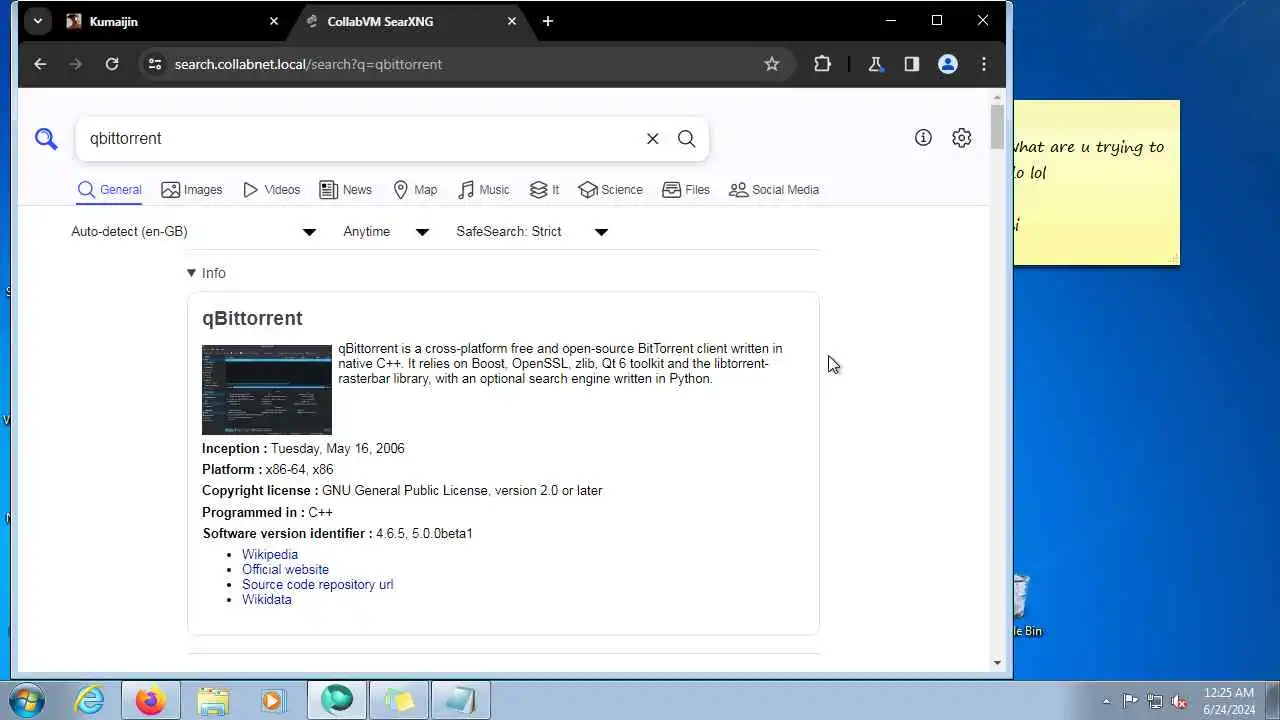Screen dimensions: 1280x720
Task: Open the Wikipedia link
Action: (x=270, y=554)
